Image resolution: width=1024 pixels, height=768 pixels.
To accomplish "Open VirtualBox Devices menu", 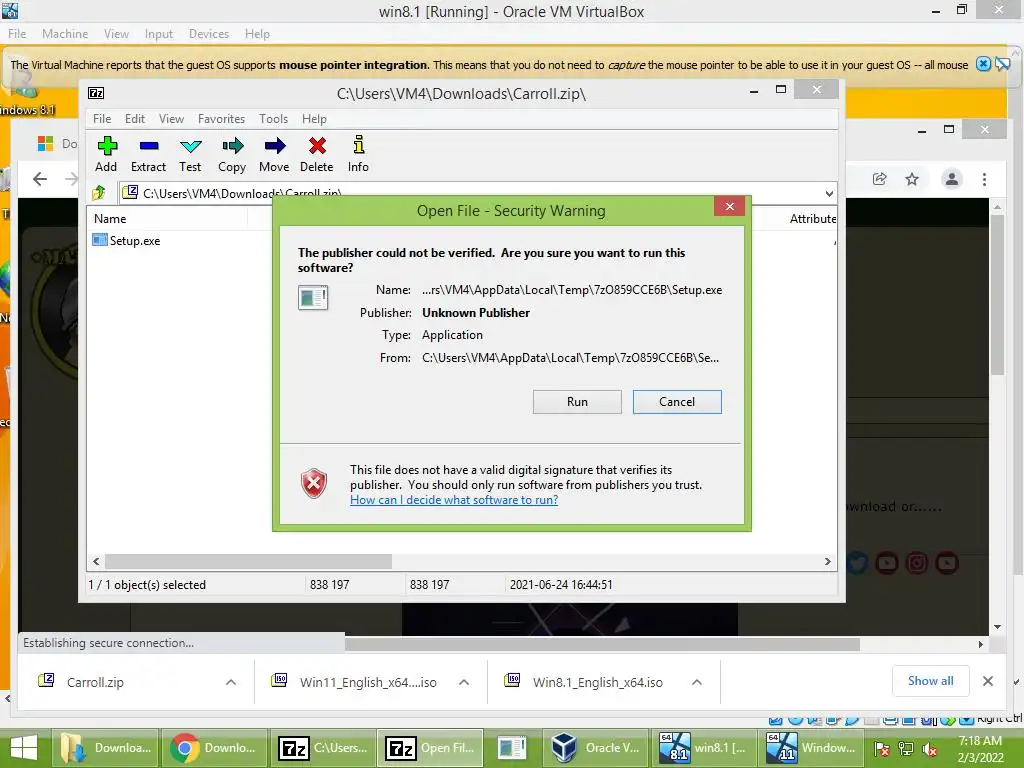I will [209, 34].
